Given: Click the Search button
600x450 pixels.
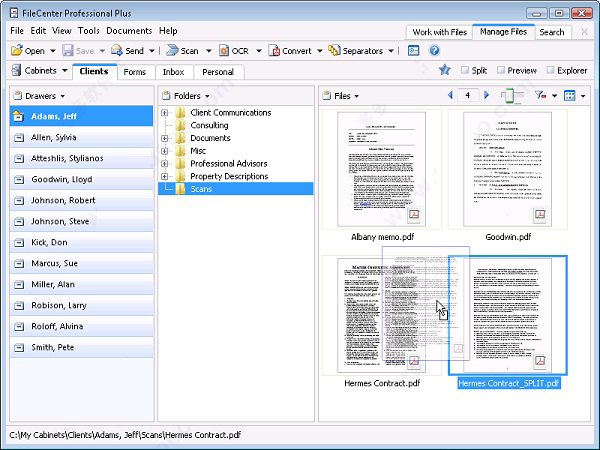Looking at the screenshot, I should click(x=552, y=32).
